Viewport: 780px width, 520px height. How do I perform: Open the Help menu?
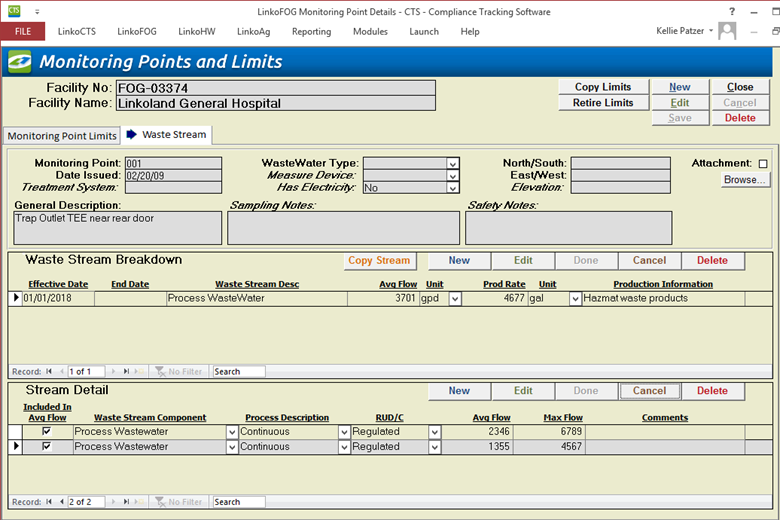tap(470, 31)
